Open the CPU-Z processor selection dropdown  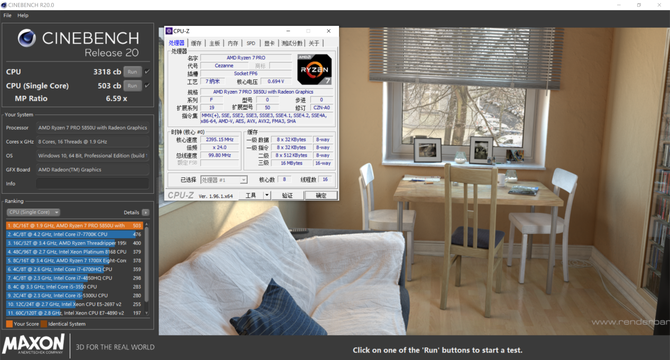223,180
